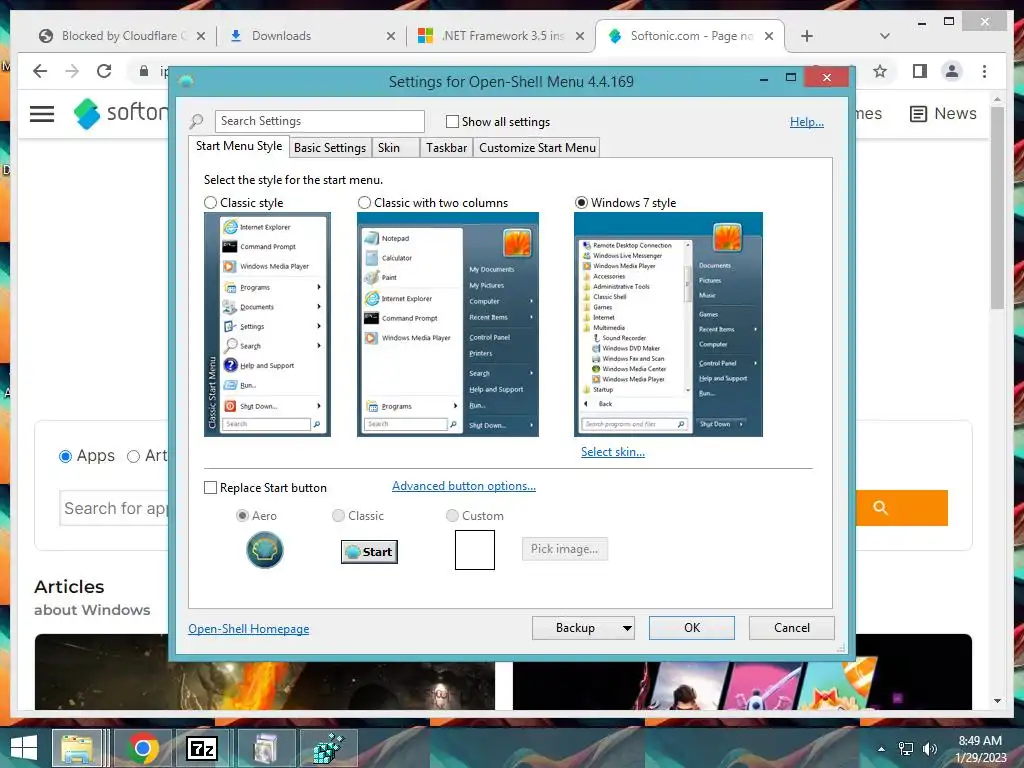Click the Aero shell start button image
The image size is (1024, 768).
click(x=264, y=550)
